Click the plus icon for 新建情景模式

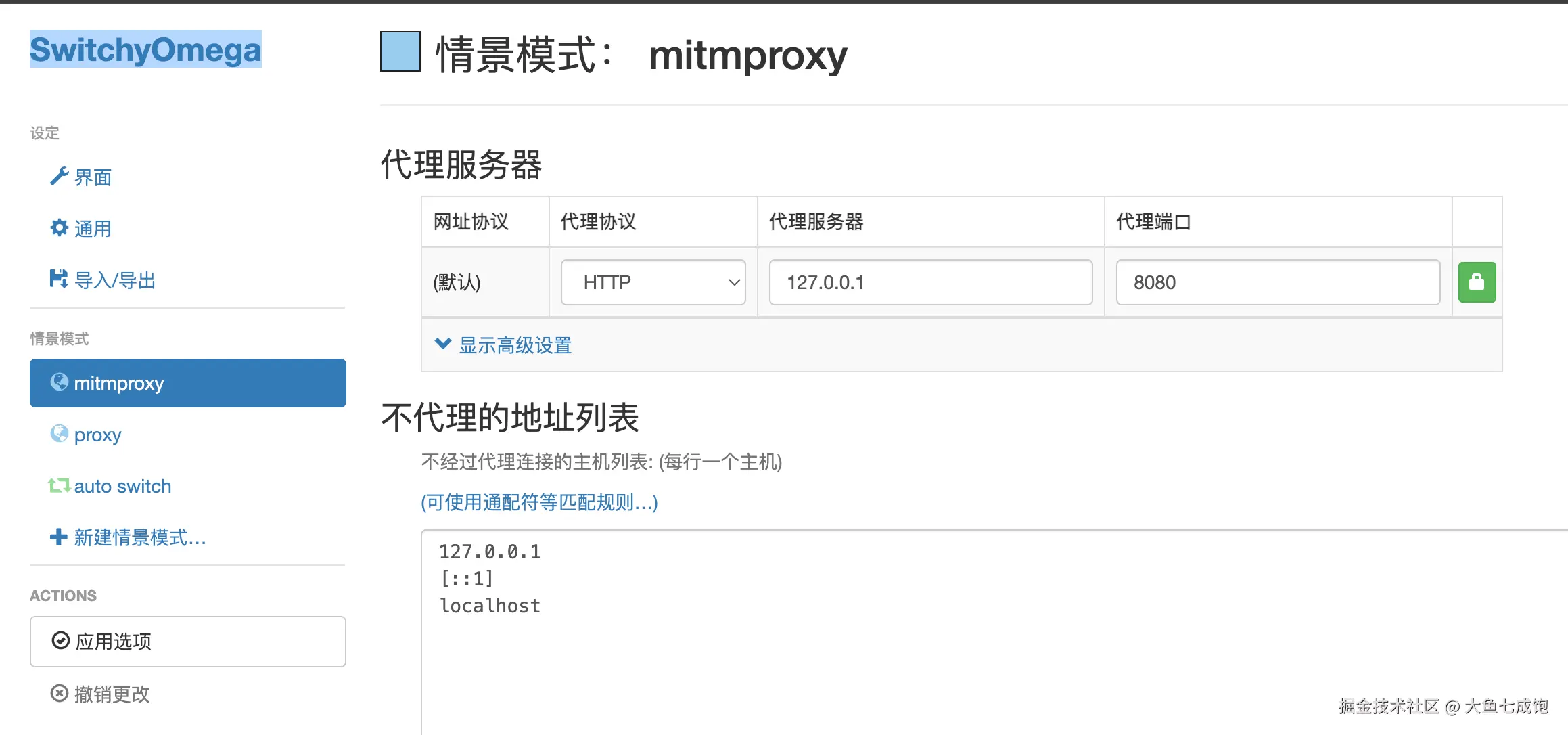[59, 537]
